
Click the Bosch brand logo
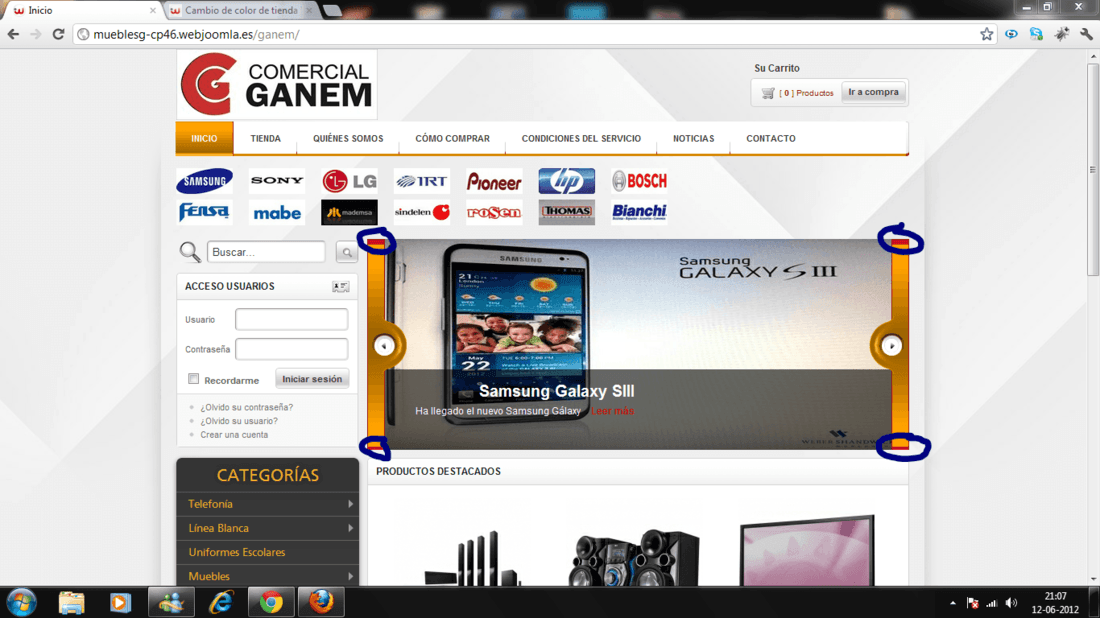(639, 181)
